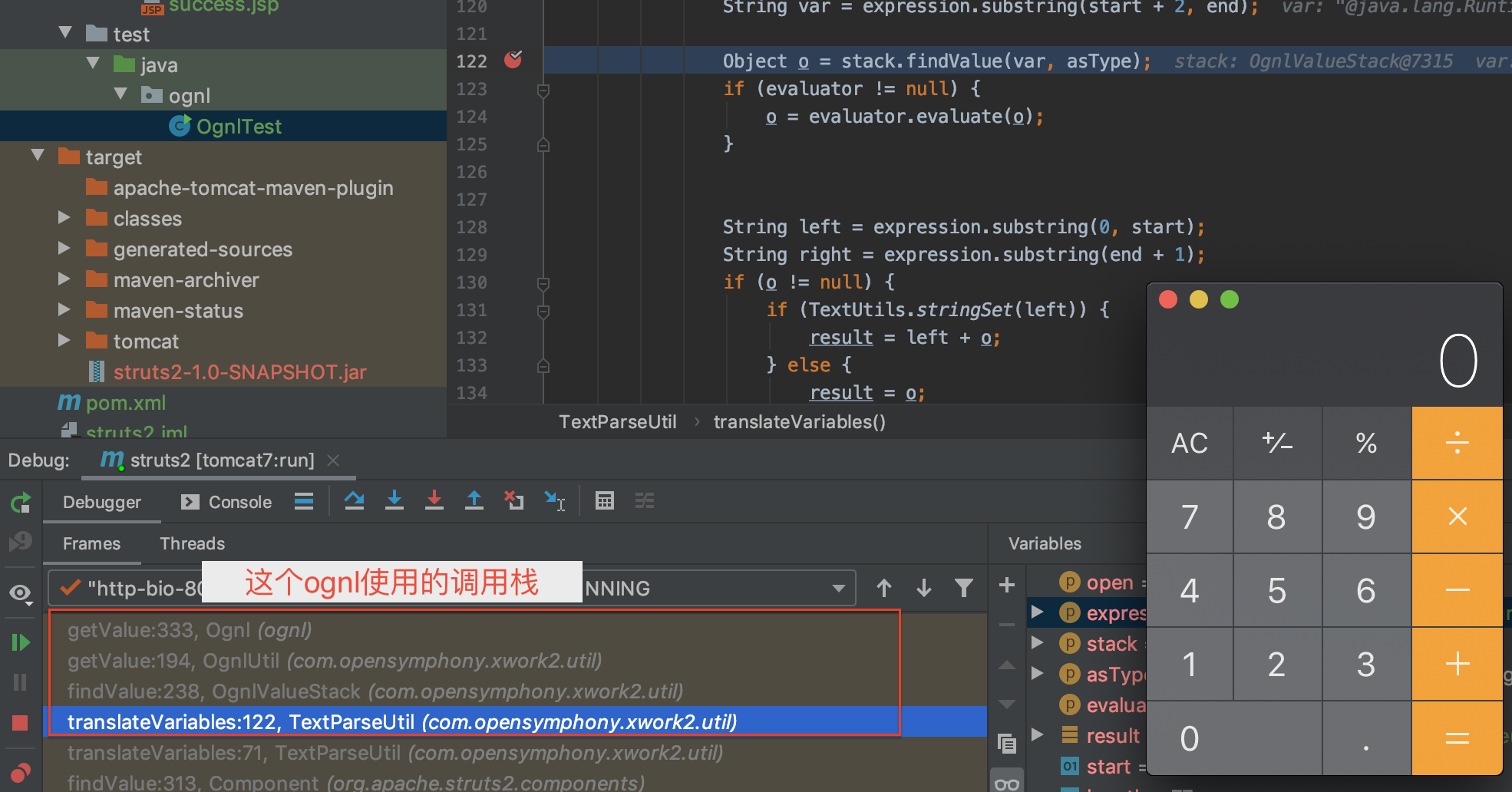Click the Step Into blue arrow
The height and width of the screenshot is (792, 1512).
[x=395, y=501]
